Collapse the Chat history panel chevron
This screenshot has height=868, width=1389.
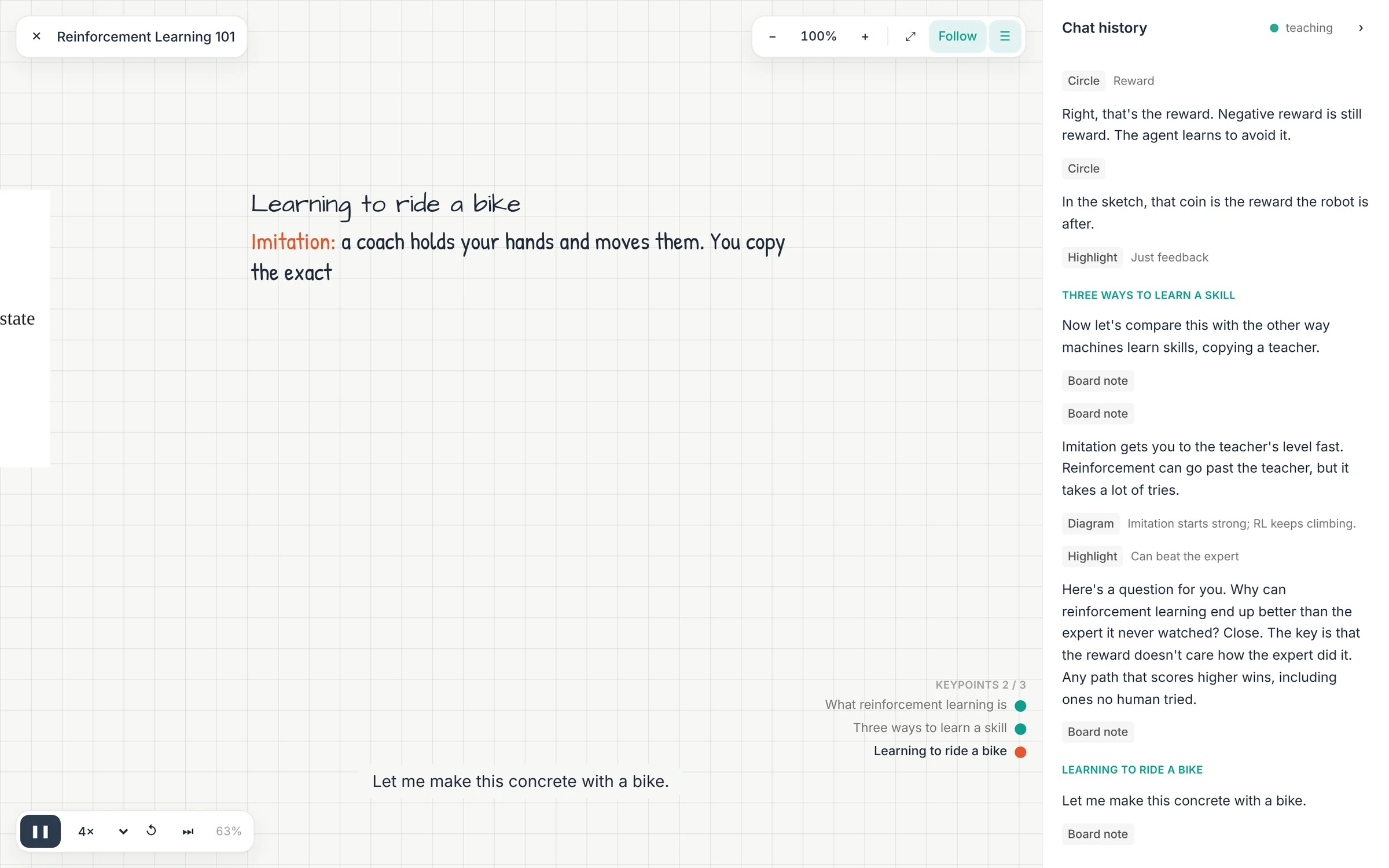coord(1361,28)
